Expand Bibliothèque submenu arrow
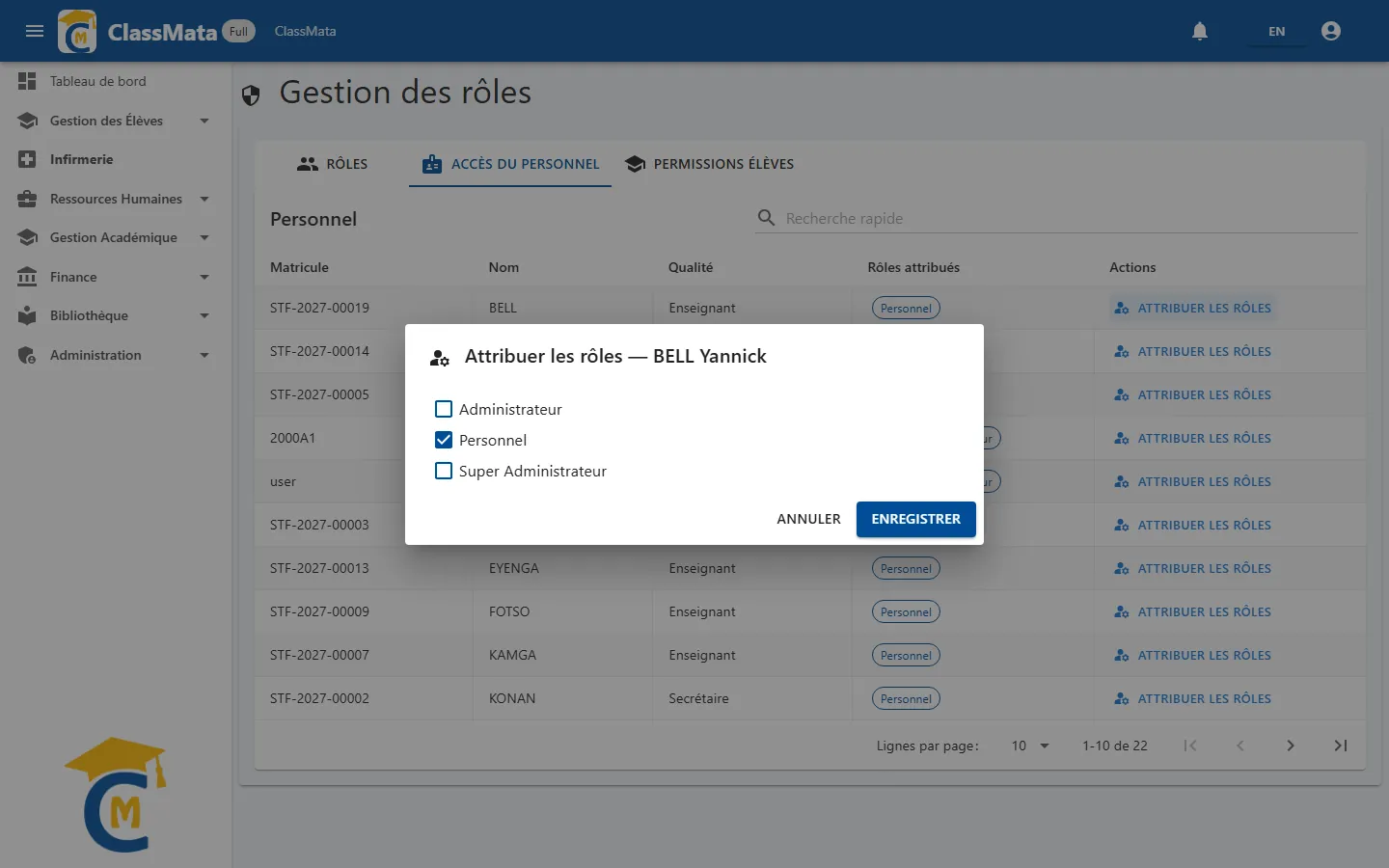 pos(204,315)
